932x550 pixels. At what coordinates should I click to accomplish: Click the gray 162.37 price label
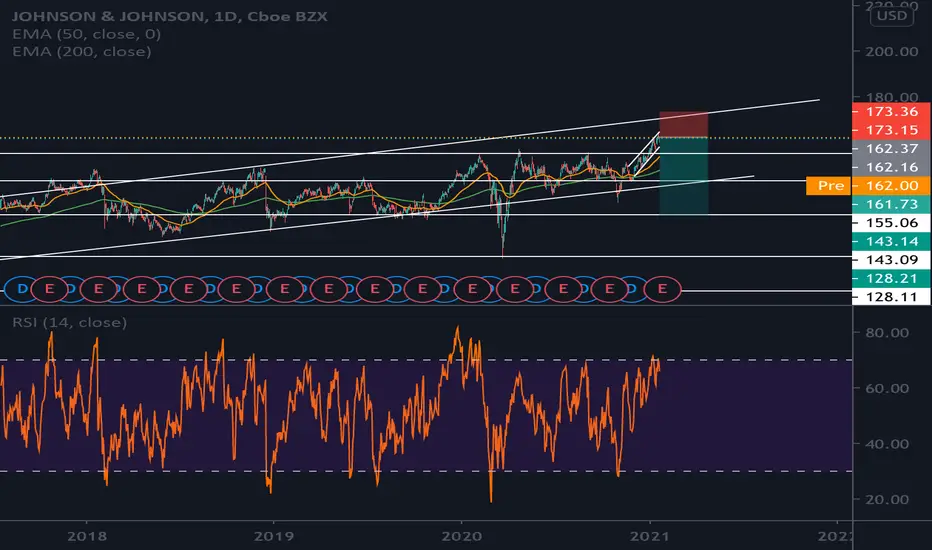pos(891,149)
